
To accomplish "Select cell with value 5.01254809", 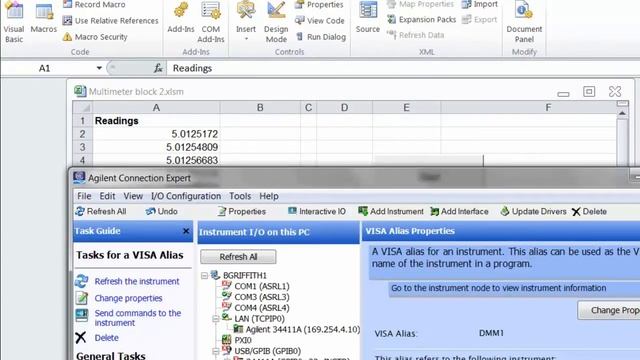I will click(x=156, y=147).
